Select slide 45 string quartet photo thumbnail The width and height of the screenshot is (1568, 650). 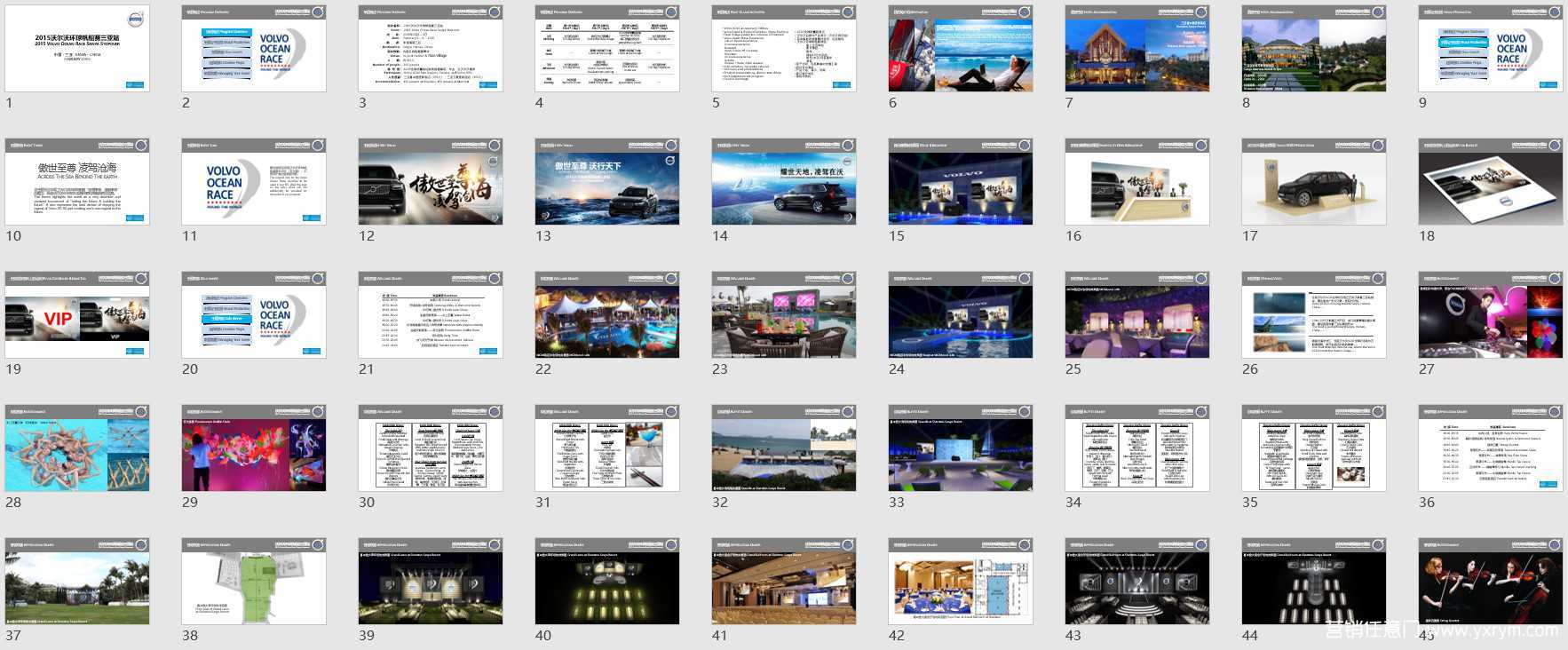(x=1491, y=581)
